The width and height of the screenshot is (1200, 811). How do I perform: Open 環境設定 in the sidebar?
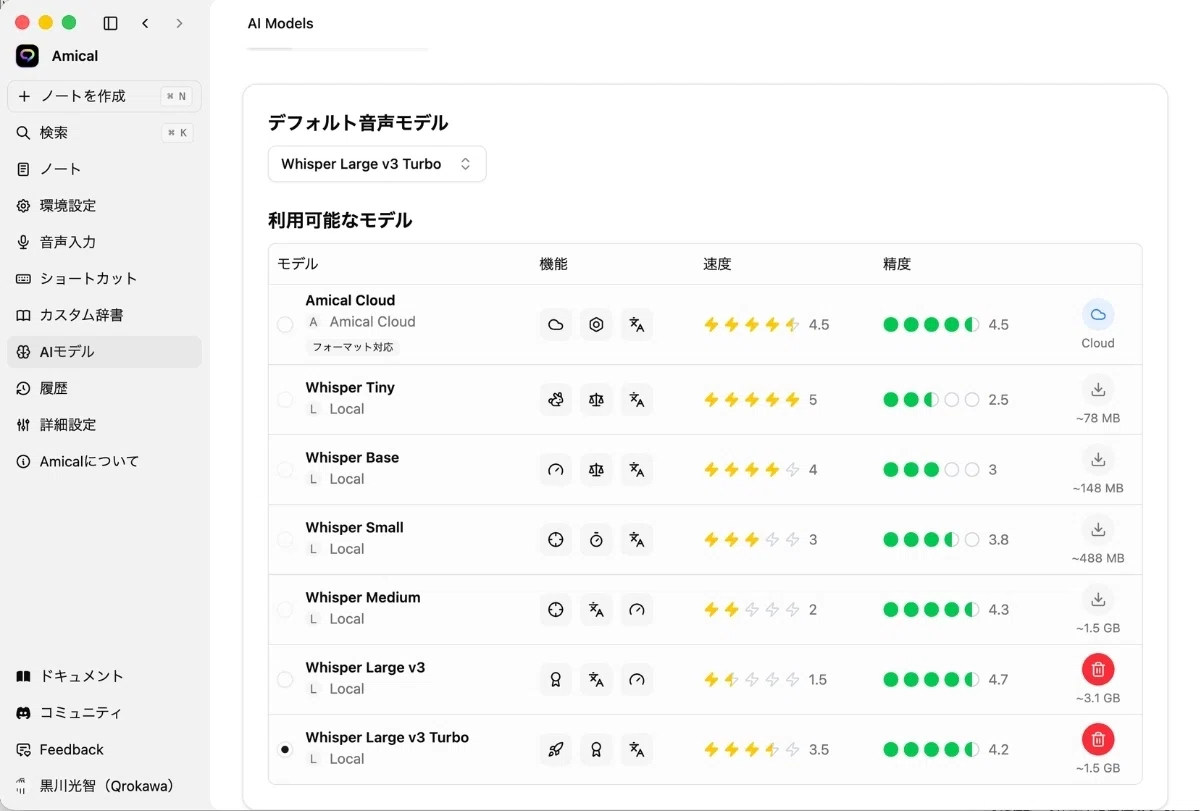[x=104, y=206]
